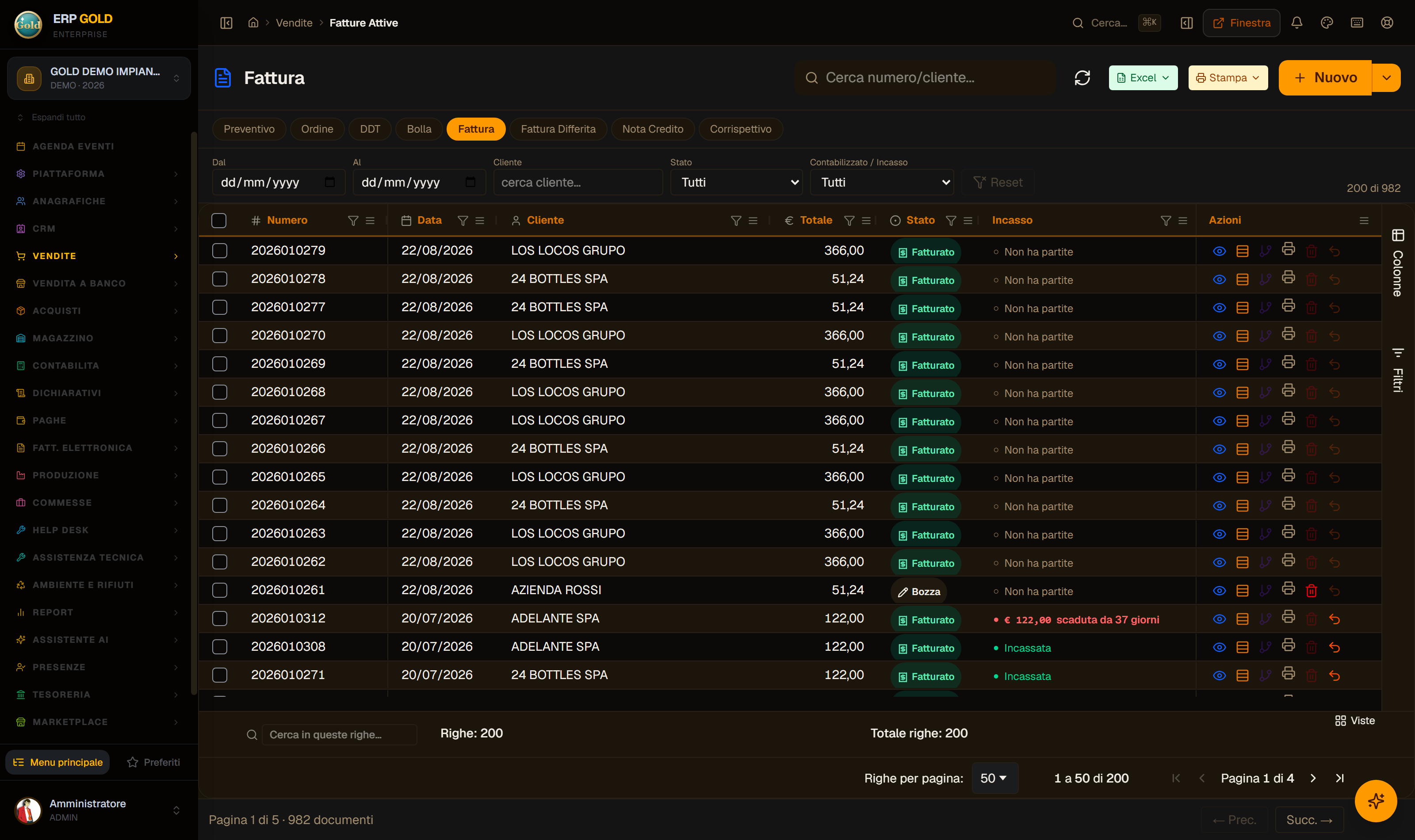This screenshot has width=1415, height=840.
Task: Tick the checkbox for invoice 2026010279
Action: coord(220,250)
